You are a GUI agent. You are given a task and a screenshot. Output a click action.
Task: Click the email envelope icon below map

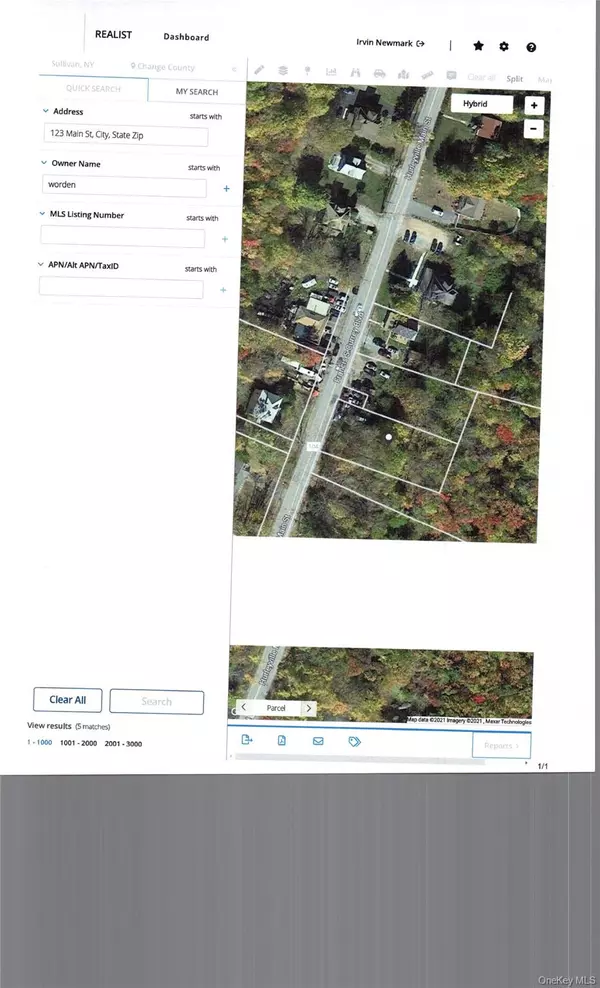pyautogui.click(x=318, y=741)
